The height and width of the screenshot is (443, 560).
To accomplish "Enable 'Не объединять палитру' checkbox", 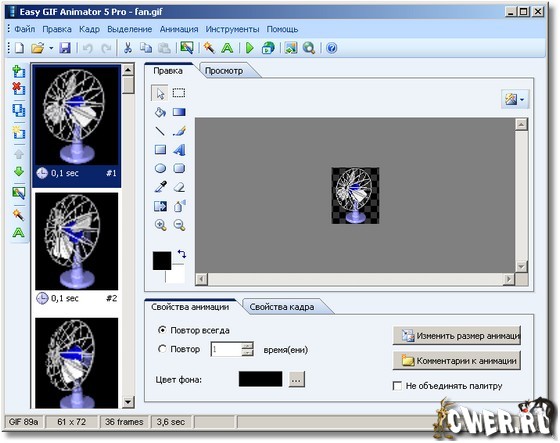I will [397, 386].
